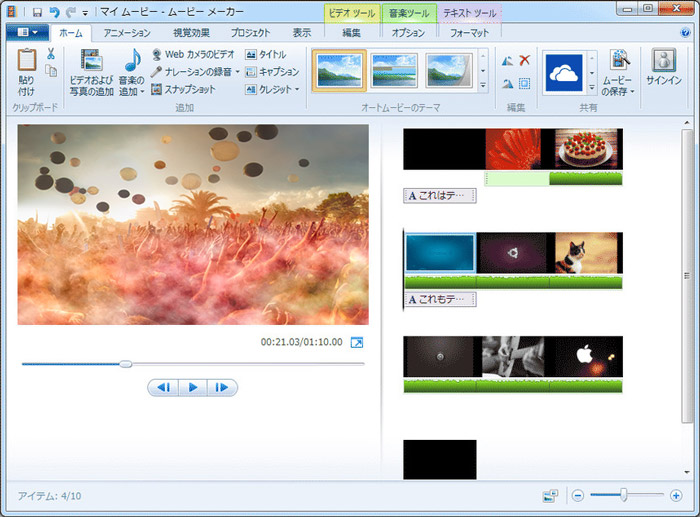Click the サインイン user icon
Image resolution: width=700 pixels, height=517 pixels.
coord(664,60)
